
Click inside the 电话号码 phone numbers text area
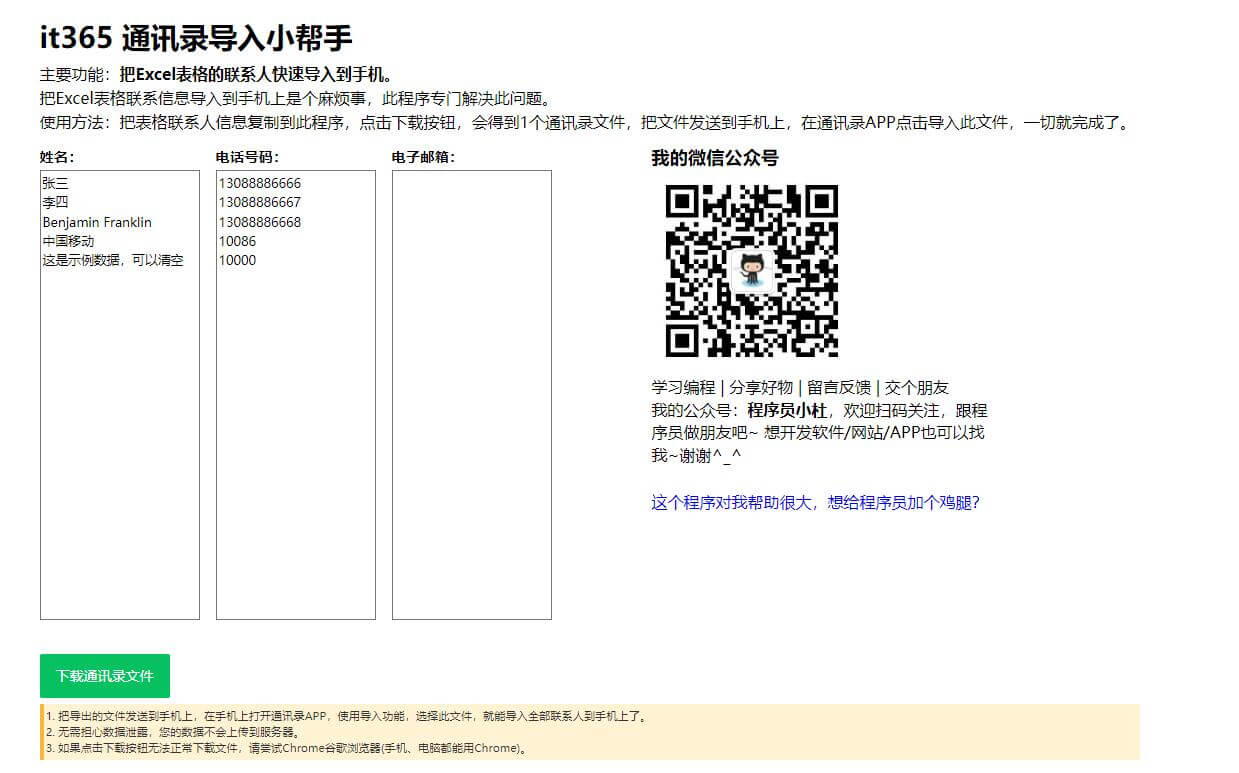295,400
